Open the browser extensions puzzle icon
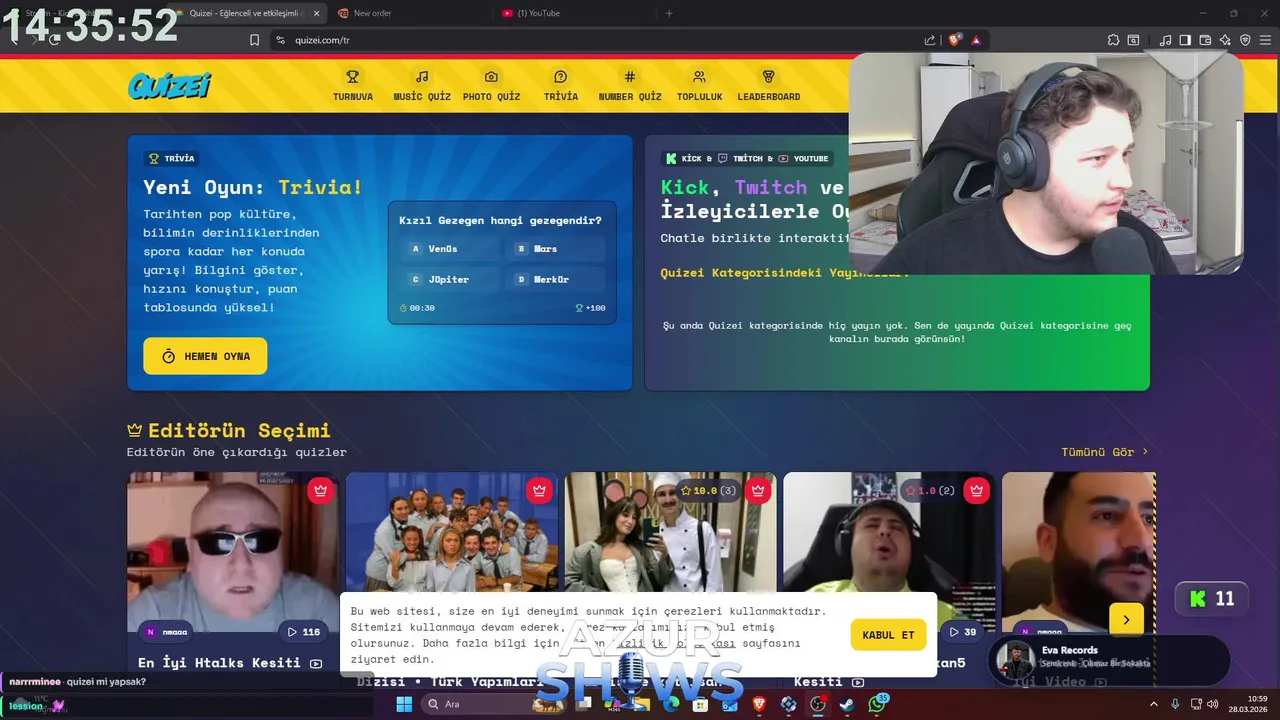The width and height of the screenshot is (1280, 720). point(1113,40)
